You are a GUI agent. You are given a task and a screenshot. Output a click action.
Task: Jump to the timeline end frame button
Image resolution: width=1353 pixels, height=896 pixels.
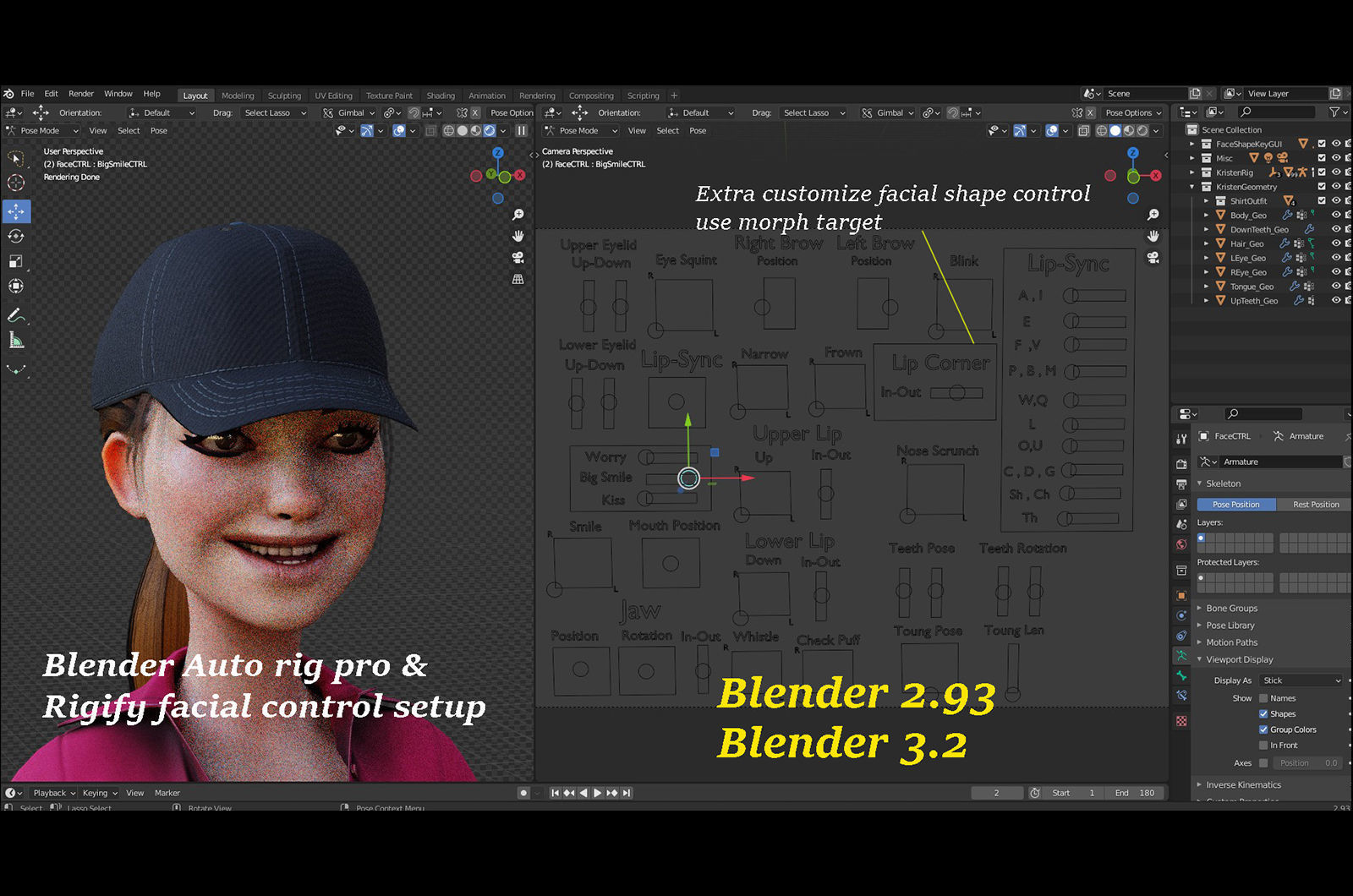(627, 793)
